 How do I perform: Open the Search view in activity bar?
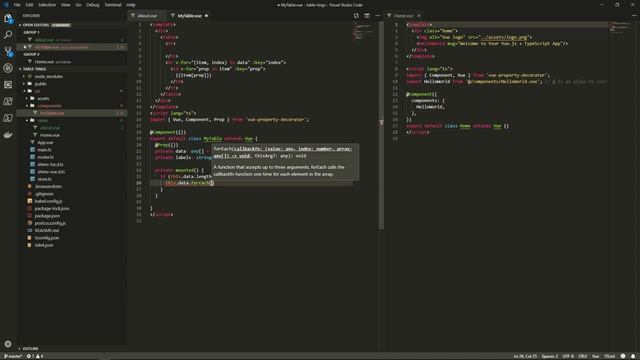click(8, 35)
